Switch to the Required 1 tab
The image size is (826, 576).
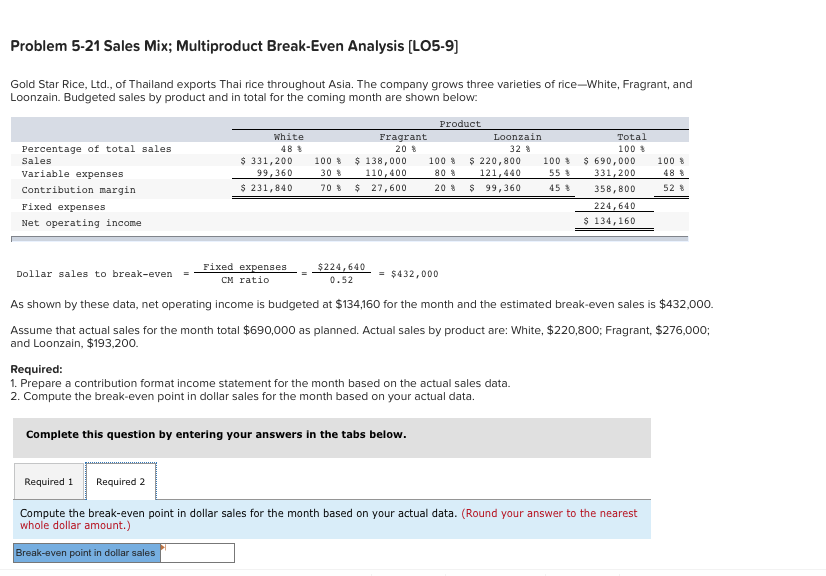coord(48,481)
